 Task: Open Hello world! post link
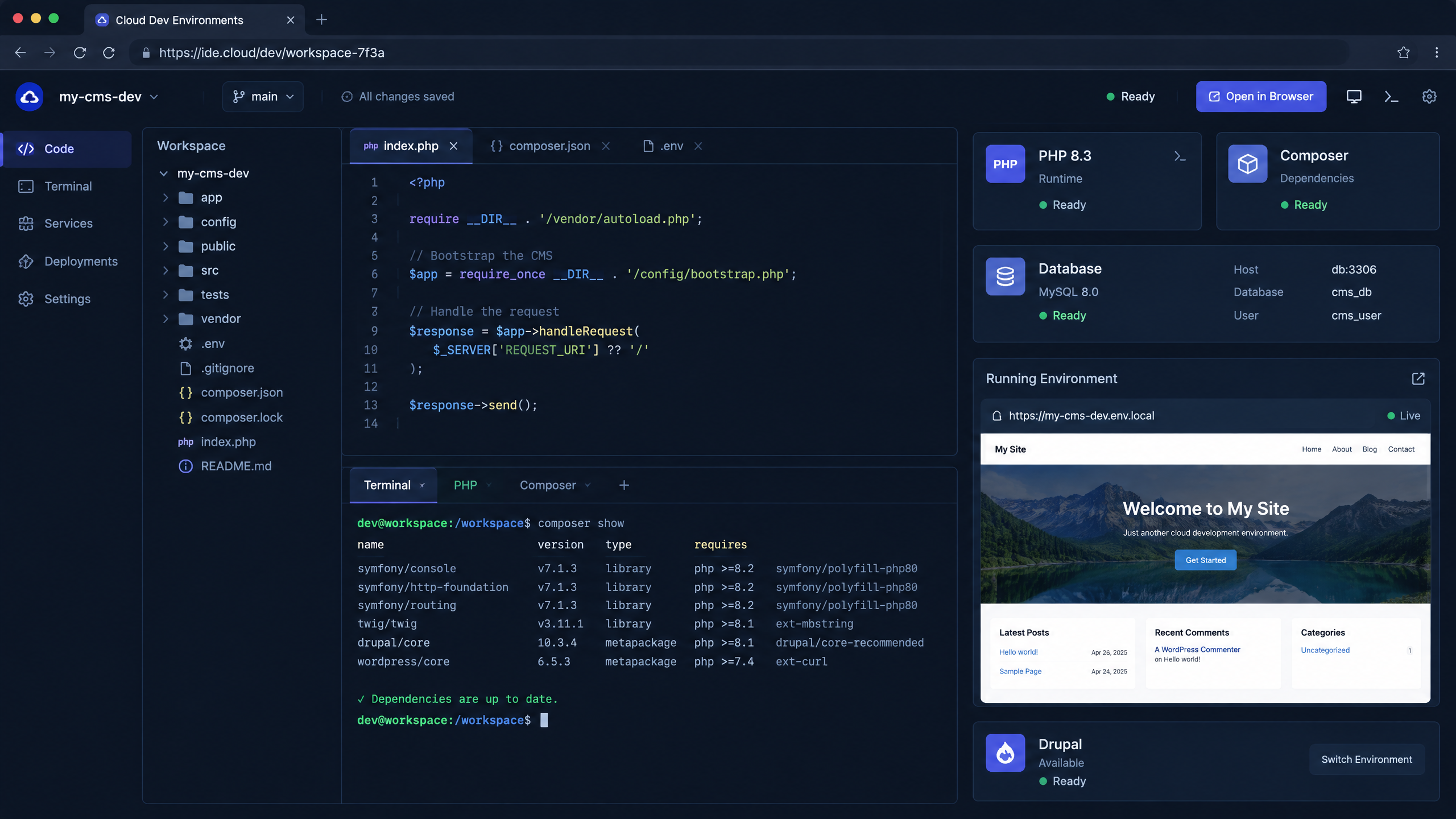click(x=1018, y=652)
